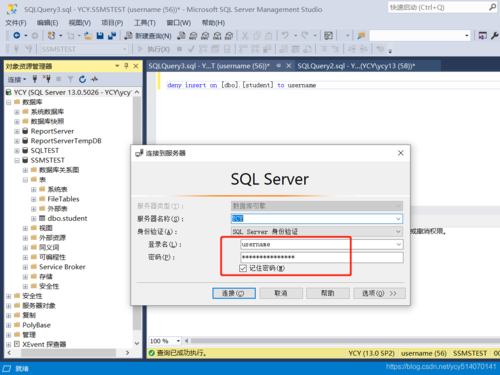Select the XEvent 探查器 node
Viewport: 500px width, 375px height.
[x=44, y=344]
